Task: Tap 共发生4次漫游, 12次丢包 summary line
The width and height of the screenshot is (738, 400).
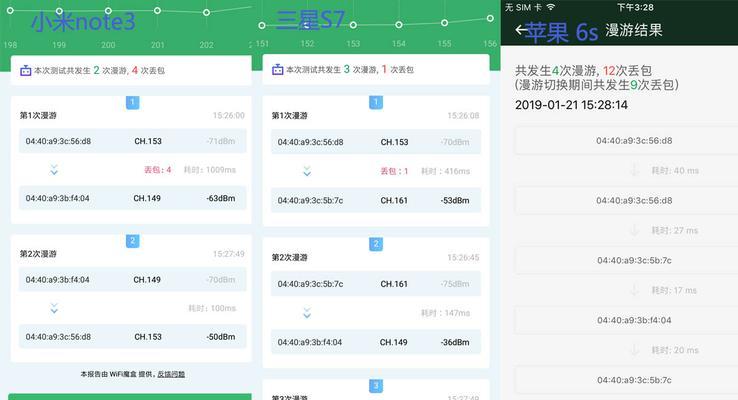Action: (583, 71)
